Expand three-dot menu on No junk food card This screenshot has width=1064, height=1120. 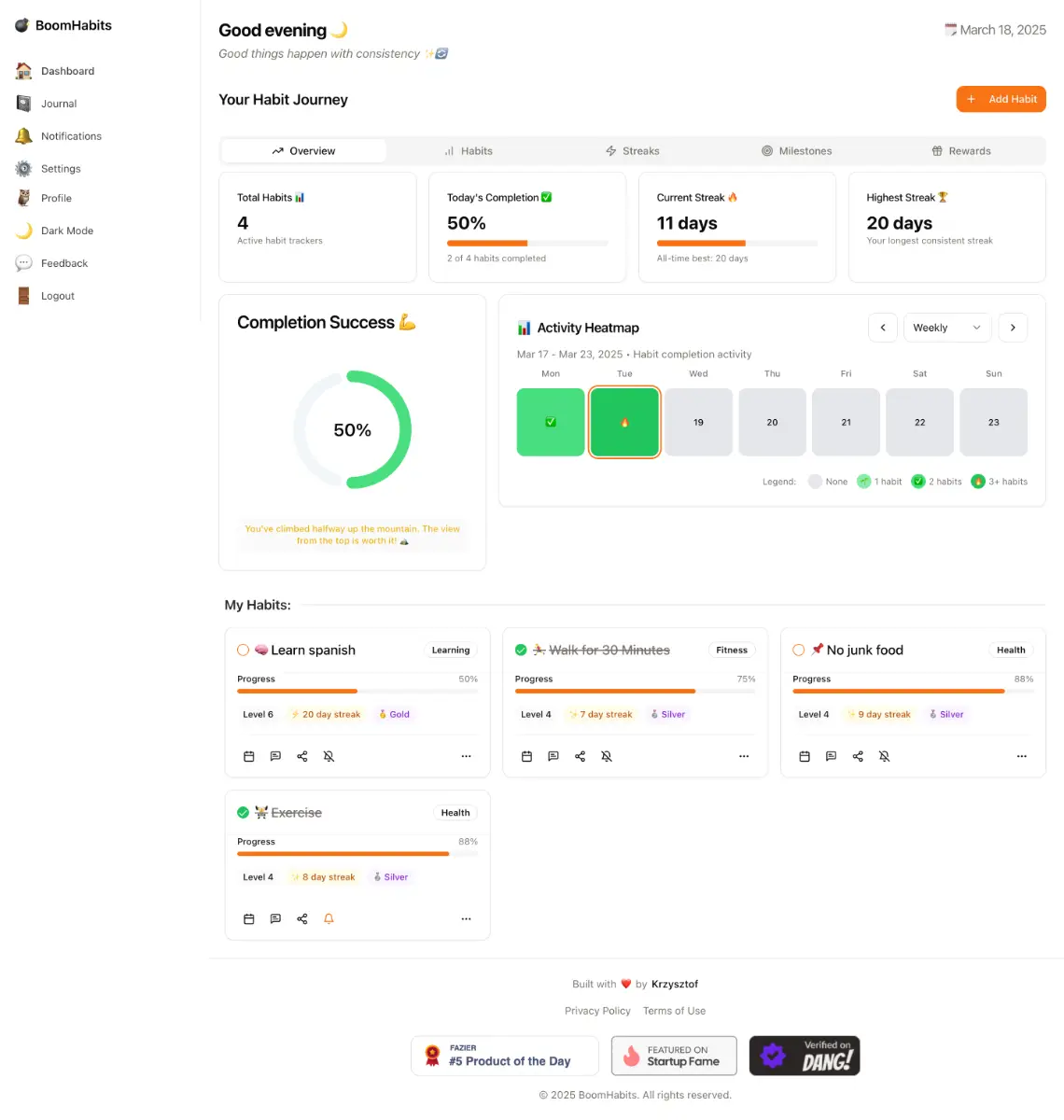click(x=1021, y=756)
